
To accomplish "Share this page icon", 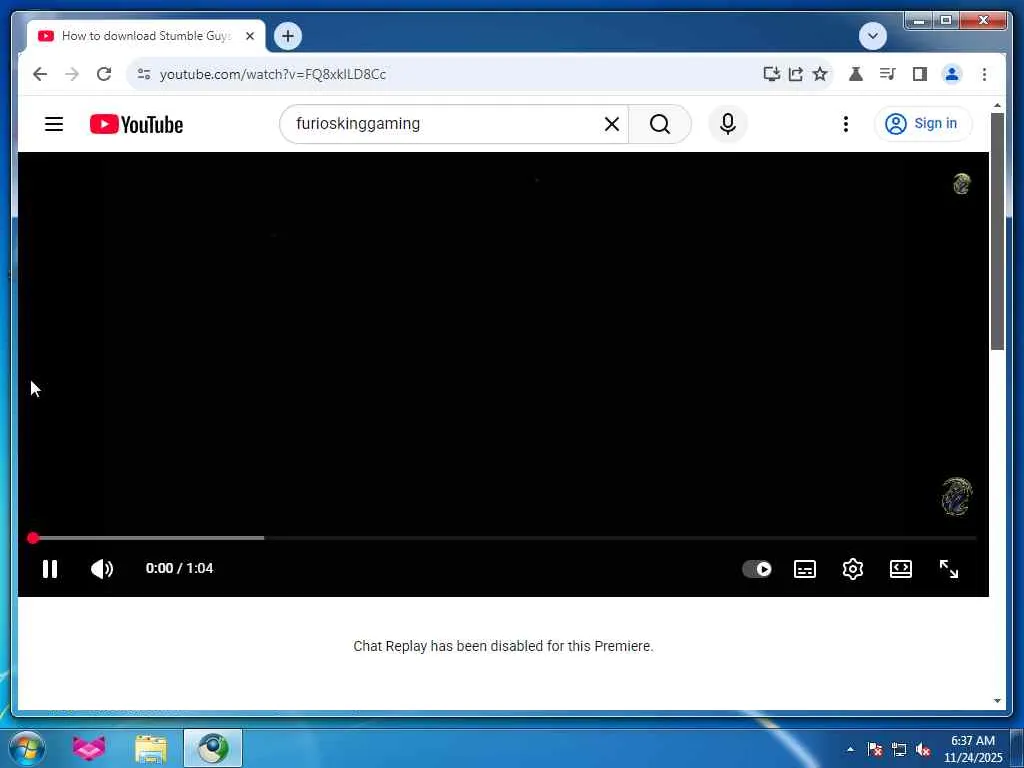I will coord(795,74).
